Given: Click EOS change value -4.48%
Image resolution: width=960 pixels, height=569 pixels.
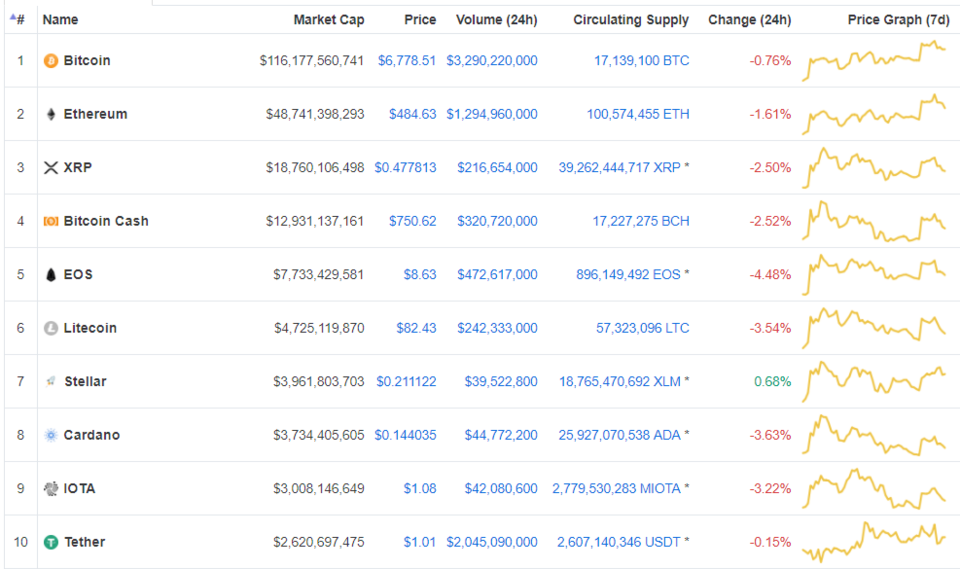Looking at the screenshot, I should [x=770, y=274].
